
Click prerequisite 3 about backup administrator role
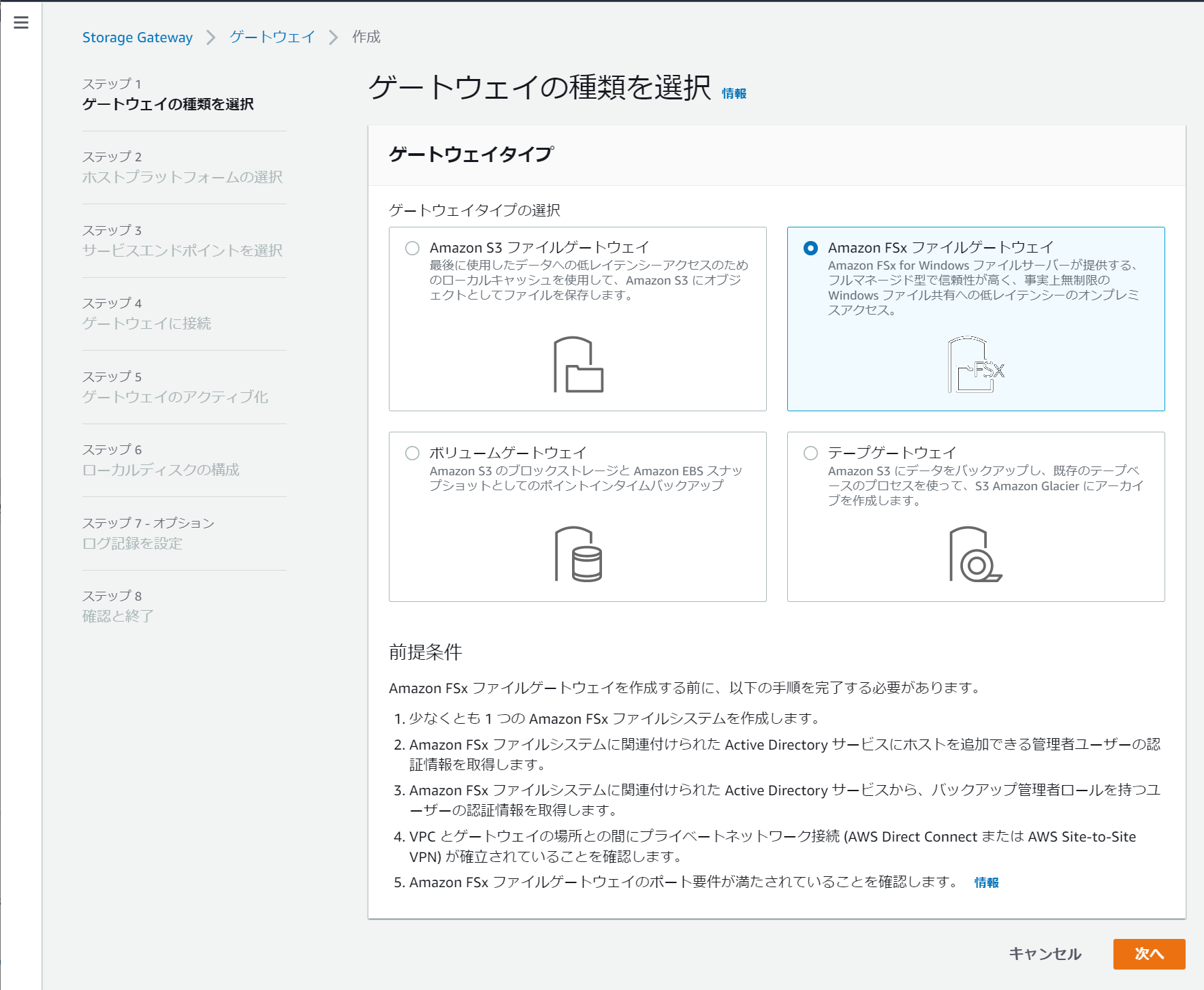(785, 800)
